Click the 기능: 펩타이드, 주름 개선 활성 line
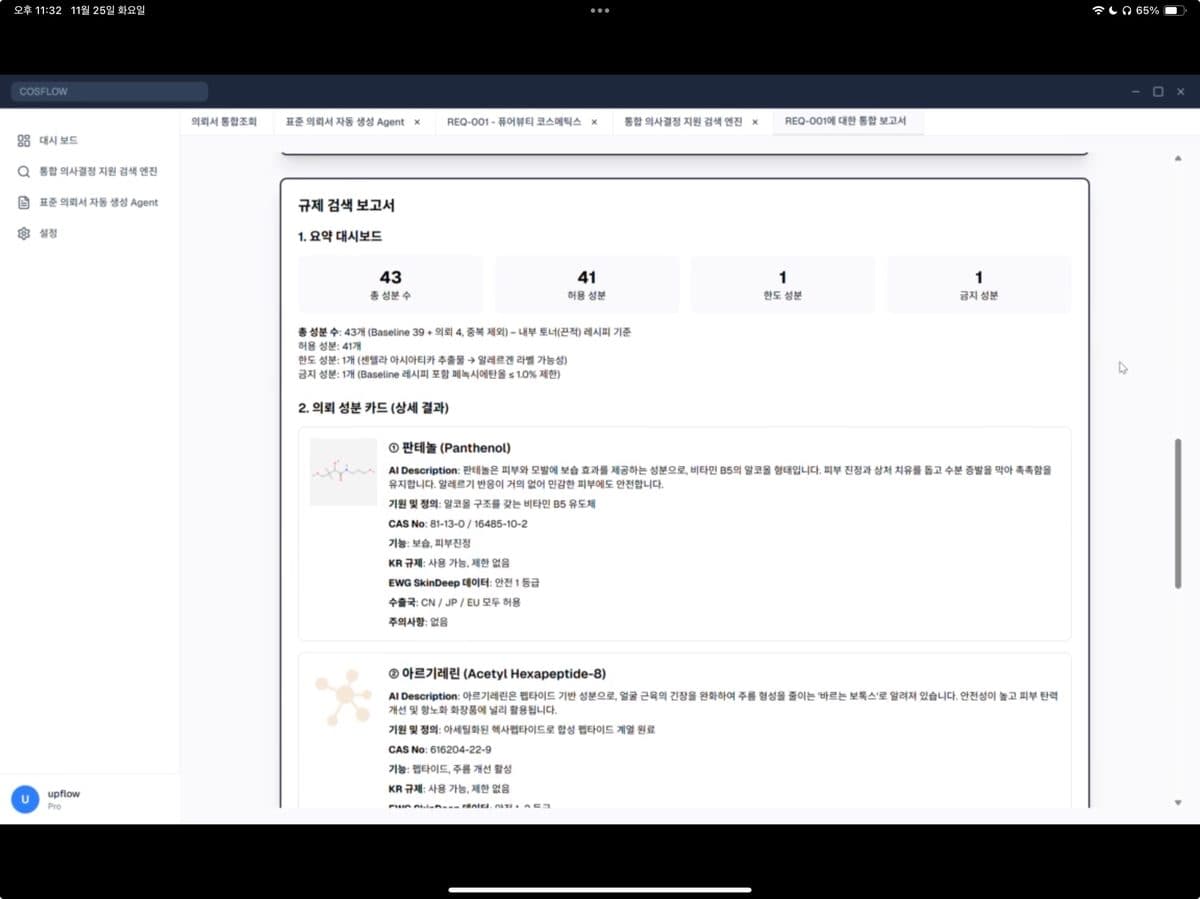Viewport: 1200px width, 899px height. click(x=450, y=769)
